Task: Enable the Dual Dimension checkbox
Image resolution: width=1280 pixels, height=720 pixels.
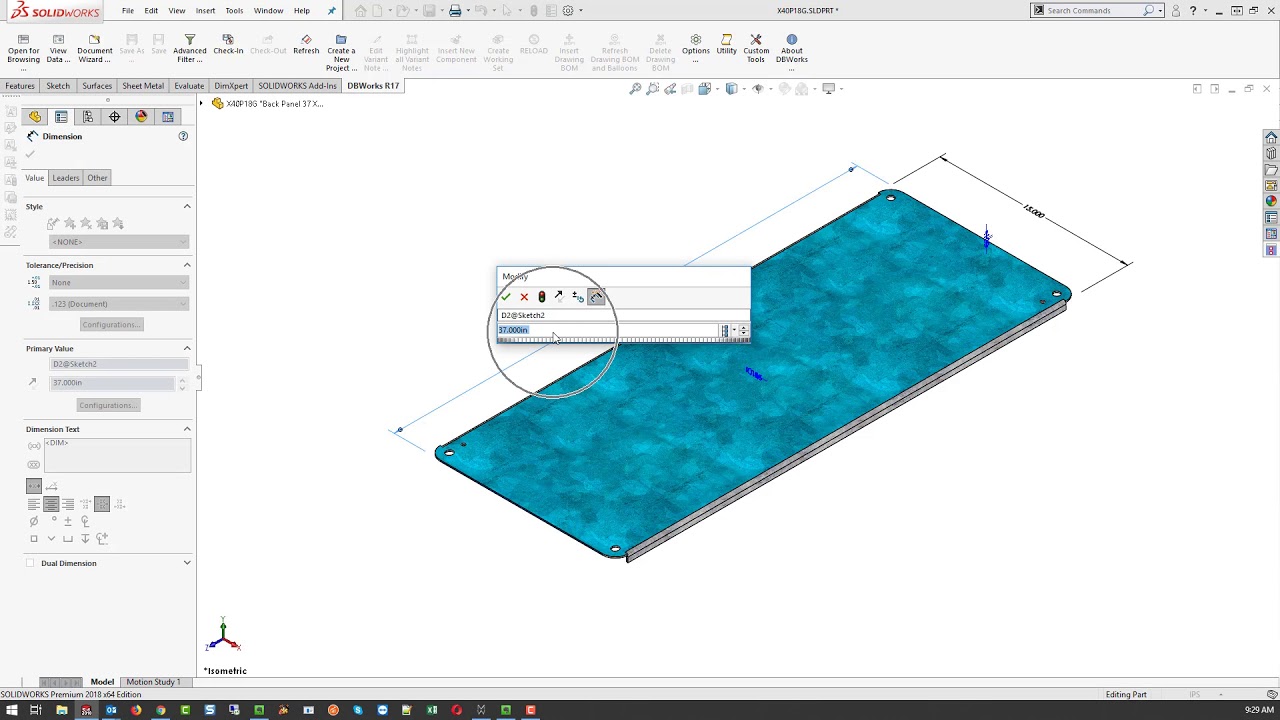Action: (30, 563)
